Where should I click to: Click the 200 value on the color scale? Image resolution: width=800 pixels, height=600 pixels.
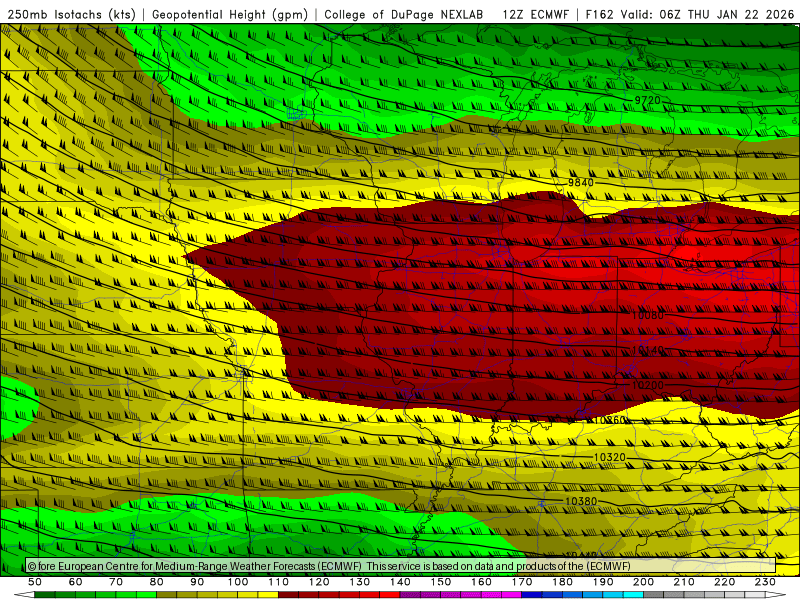click(x=644, y=582)
